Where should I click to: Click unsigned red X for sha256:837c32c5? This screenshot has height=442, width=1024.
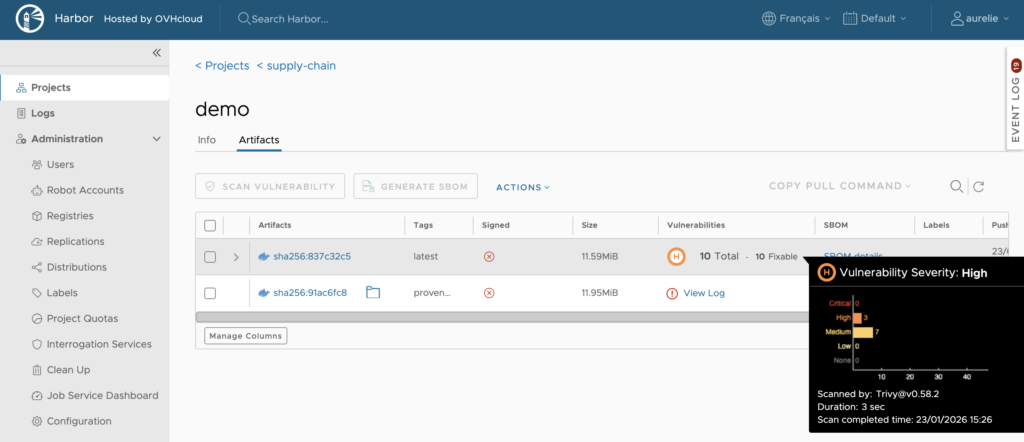click(489, 257)
